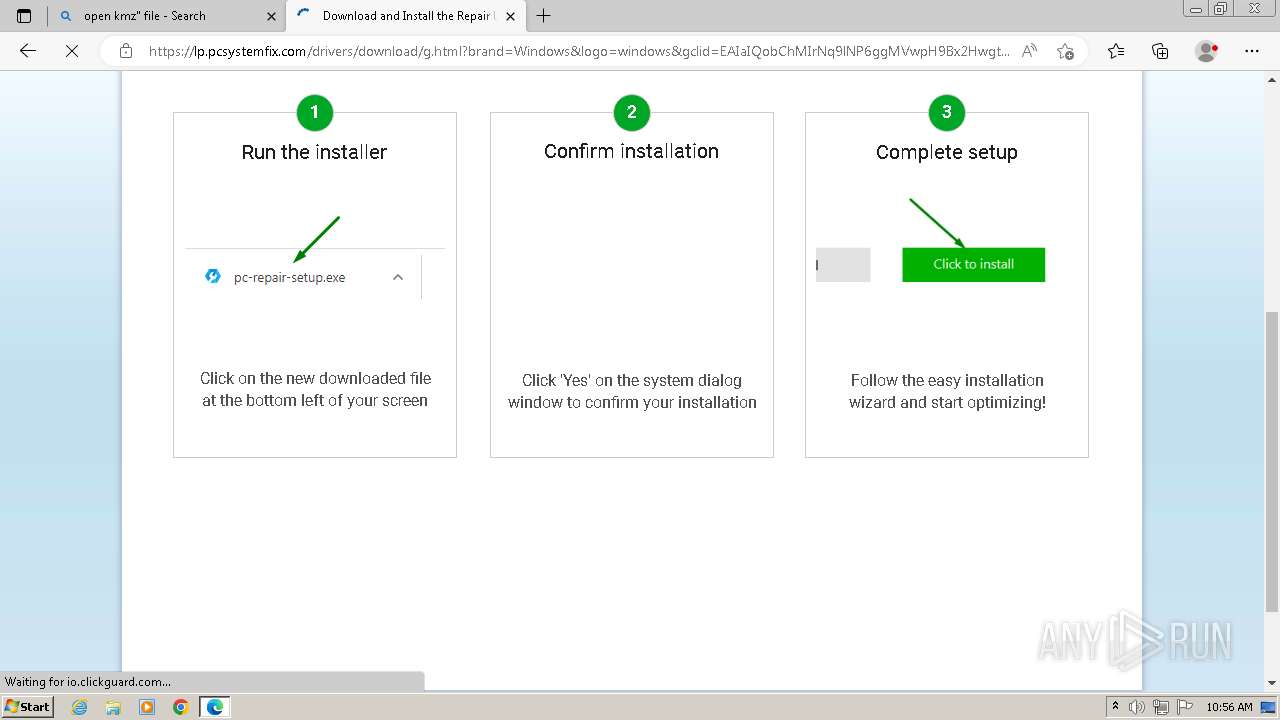
Task: Open a new browser tab
Action: (x=544, y=16)
